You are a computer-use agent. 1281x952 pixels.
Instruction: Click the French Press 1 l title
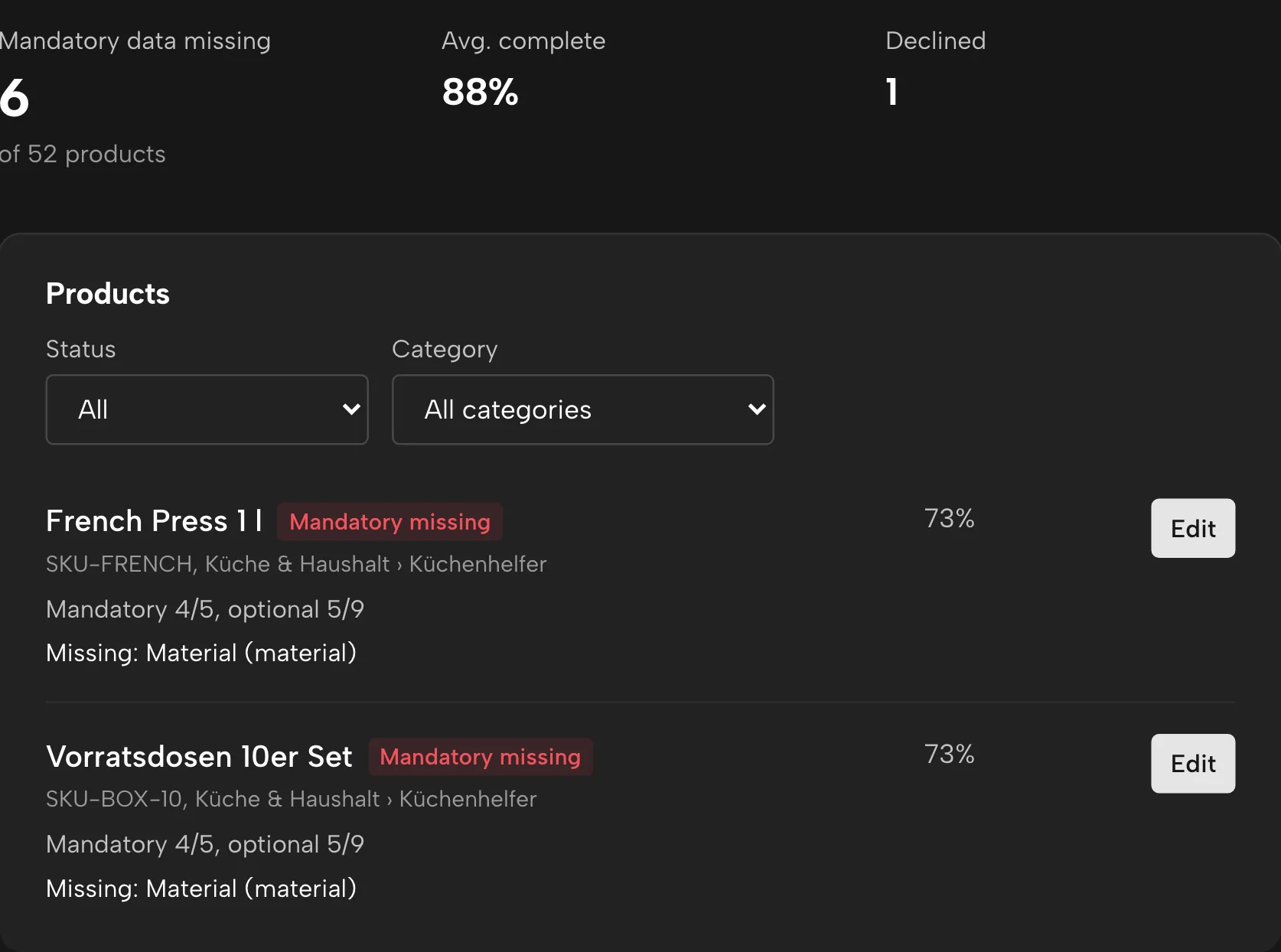tap(154, 521)
